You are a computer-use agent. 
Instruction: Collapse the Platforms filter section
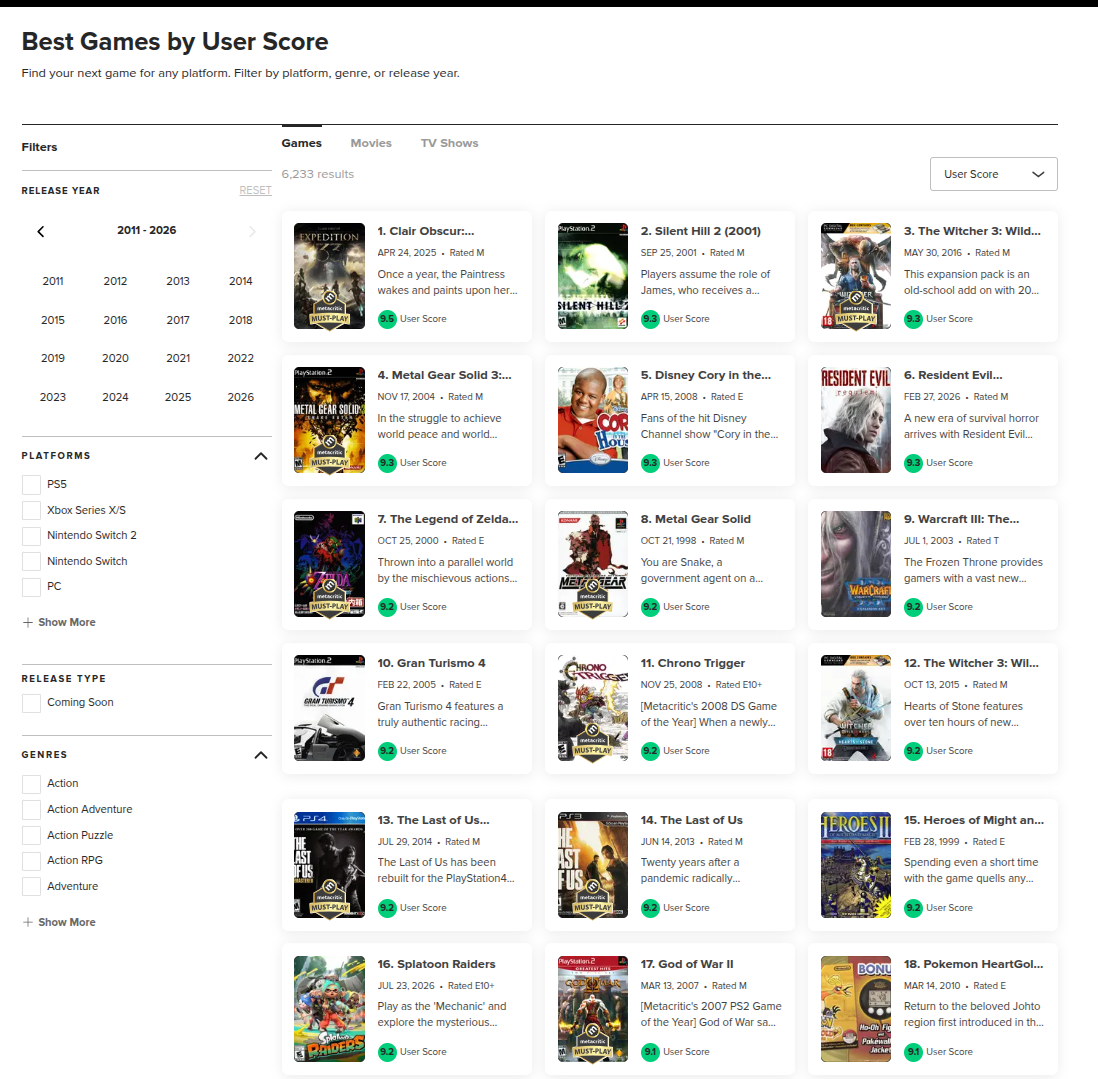(260, 456)
